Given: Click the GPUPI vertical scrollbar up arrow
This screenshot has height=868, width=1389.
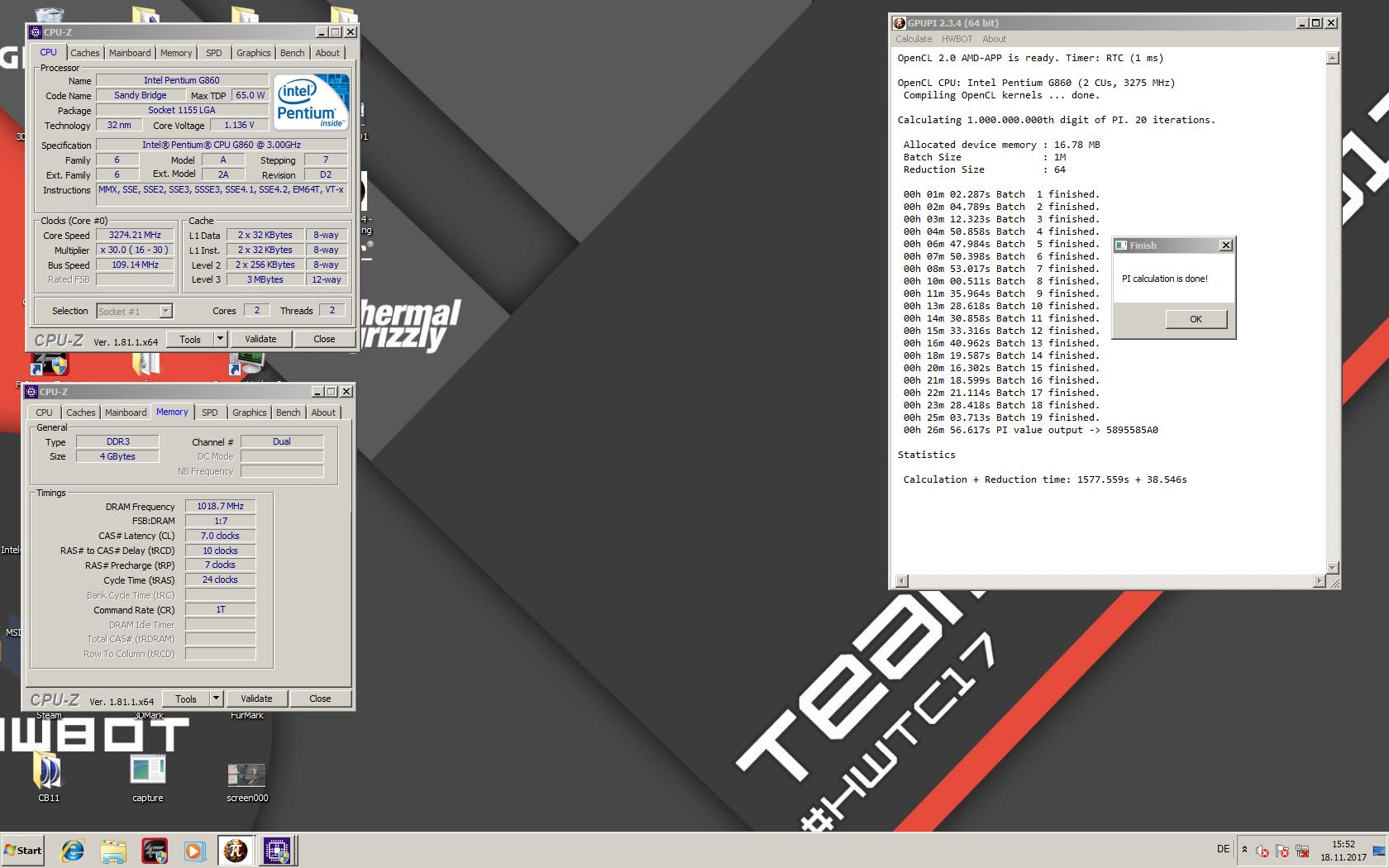Looking at the screenshot, I should click(x=1332, y=58).
